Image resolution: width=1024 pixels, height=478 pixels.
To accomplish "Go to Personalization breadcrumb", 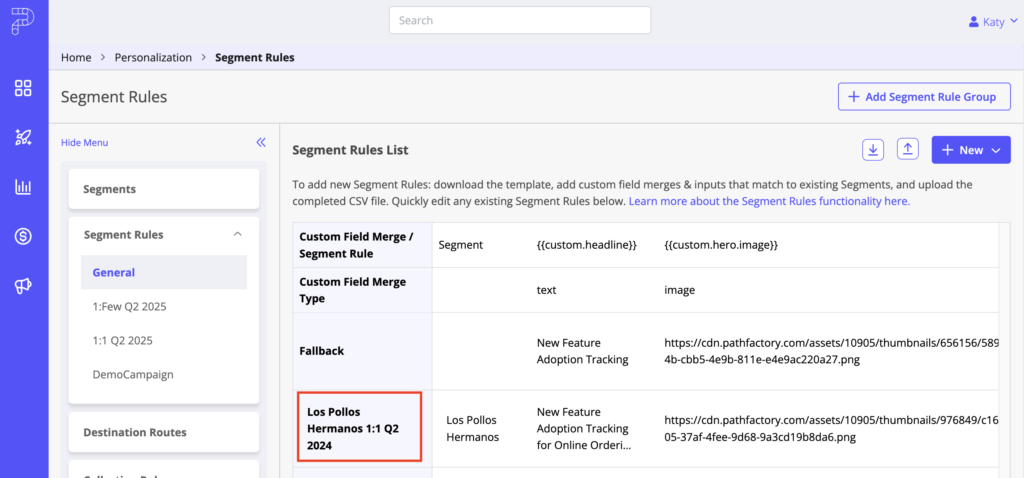I will point(153,57).
